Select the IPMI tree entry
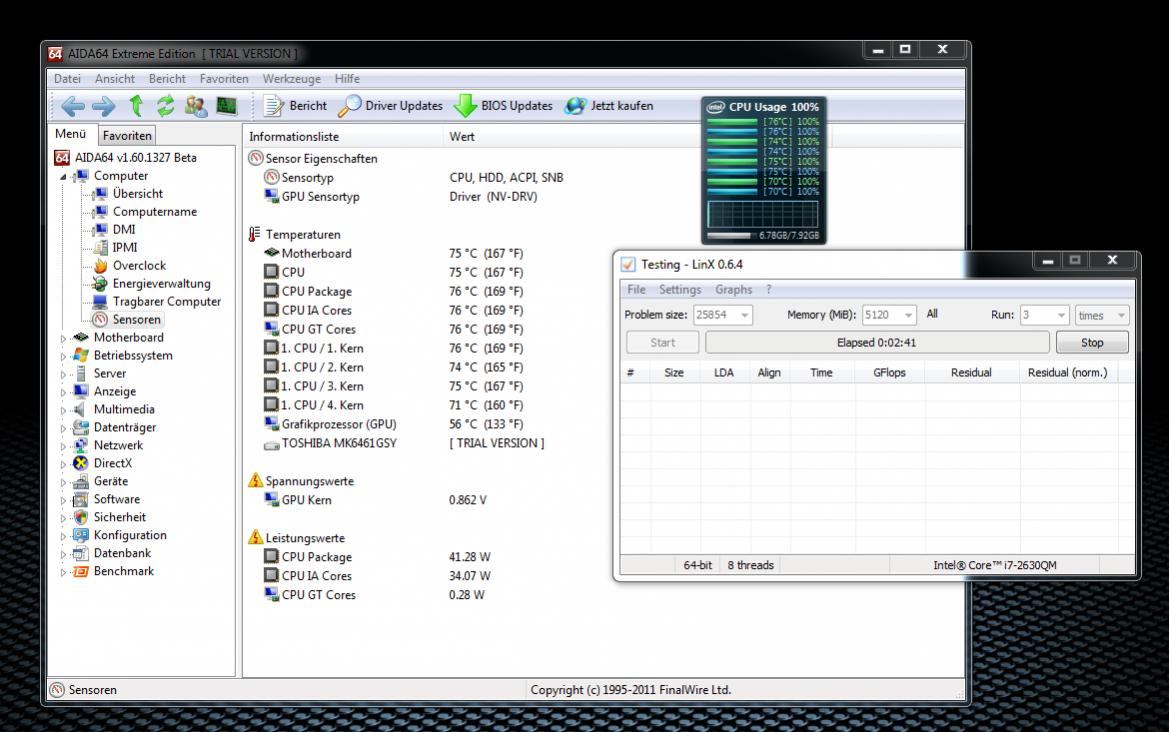Viewport: 1169px width, 732px height. click(125, 247)
